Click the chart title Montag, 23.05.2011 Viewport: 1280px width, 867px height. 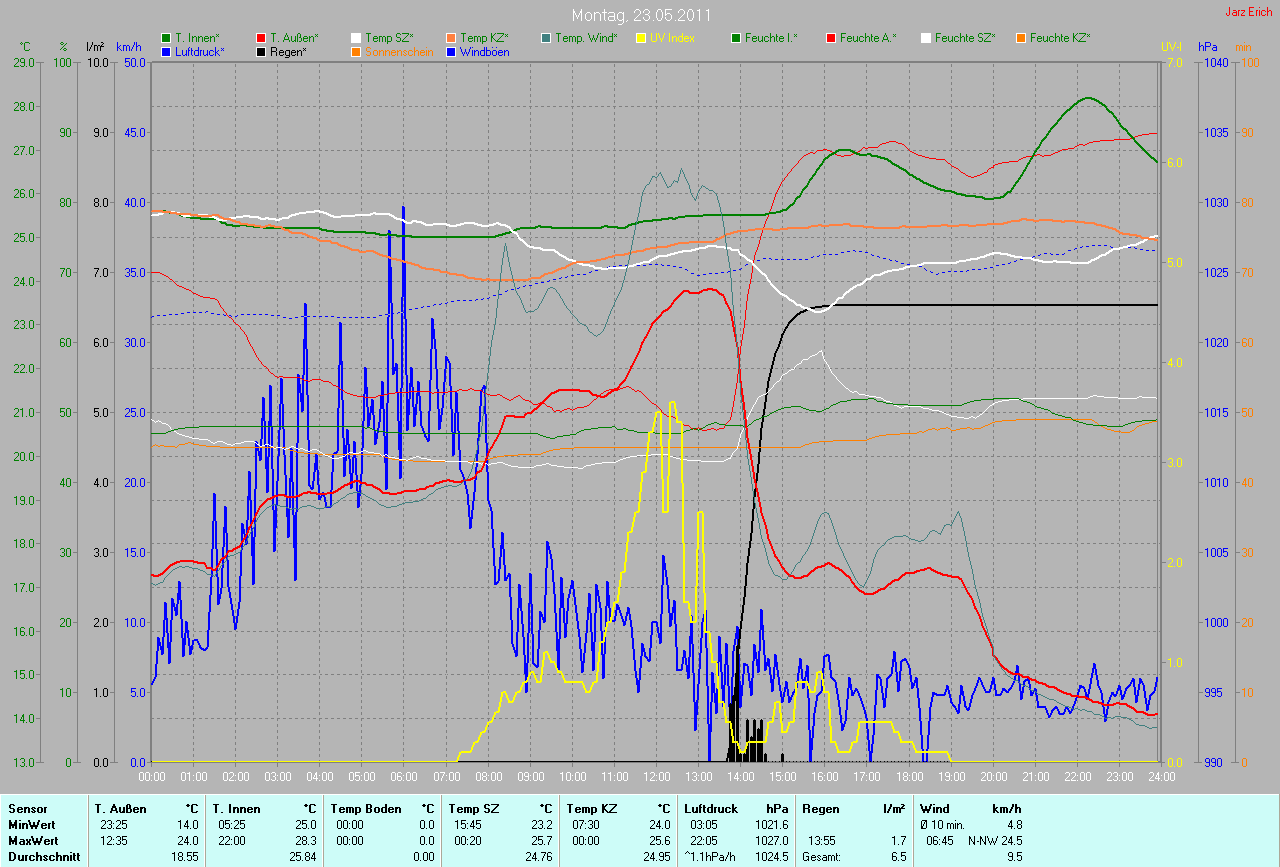[x=641, y=15]
